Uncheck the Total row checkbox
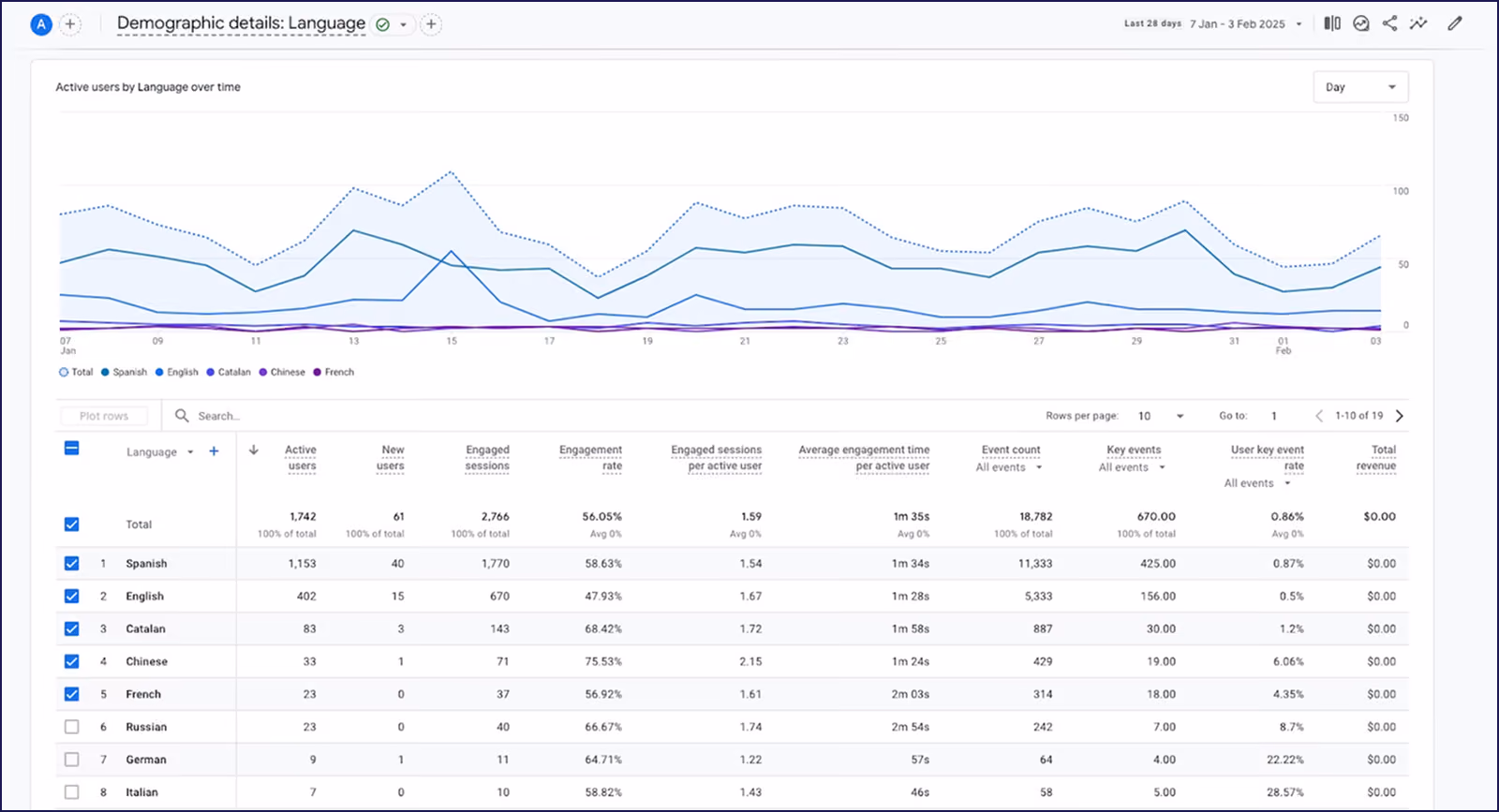The height and width of the screenshot is (812, 1499). pos(71,524)
